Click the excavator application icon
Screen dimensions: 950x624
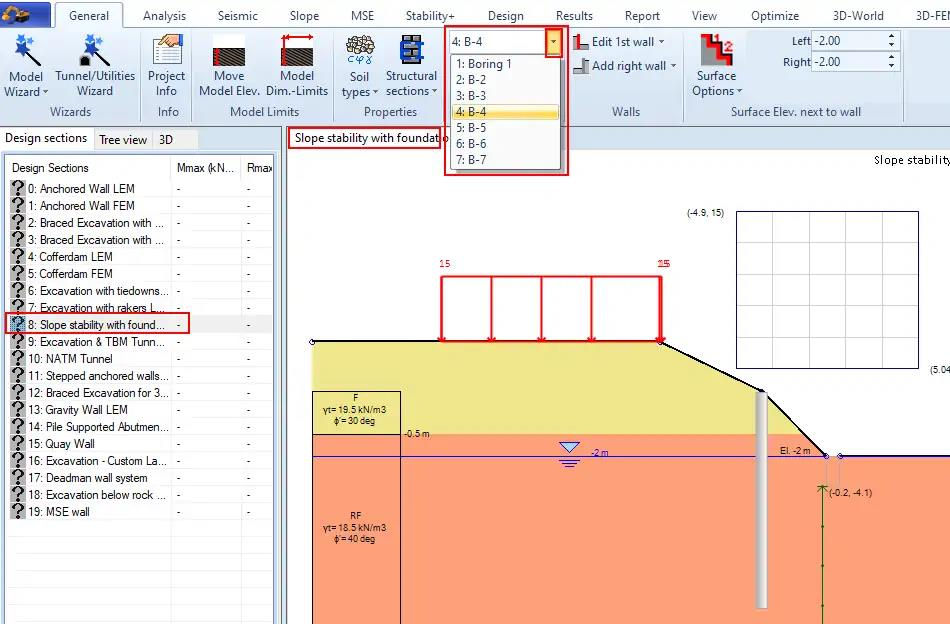pyautogui.click(x=17, y=14)
